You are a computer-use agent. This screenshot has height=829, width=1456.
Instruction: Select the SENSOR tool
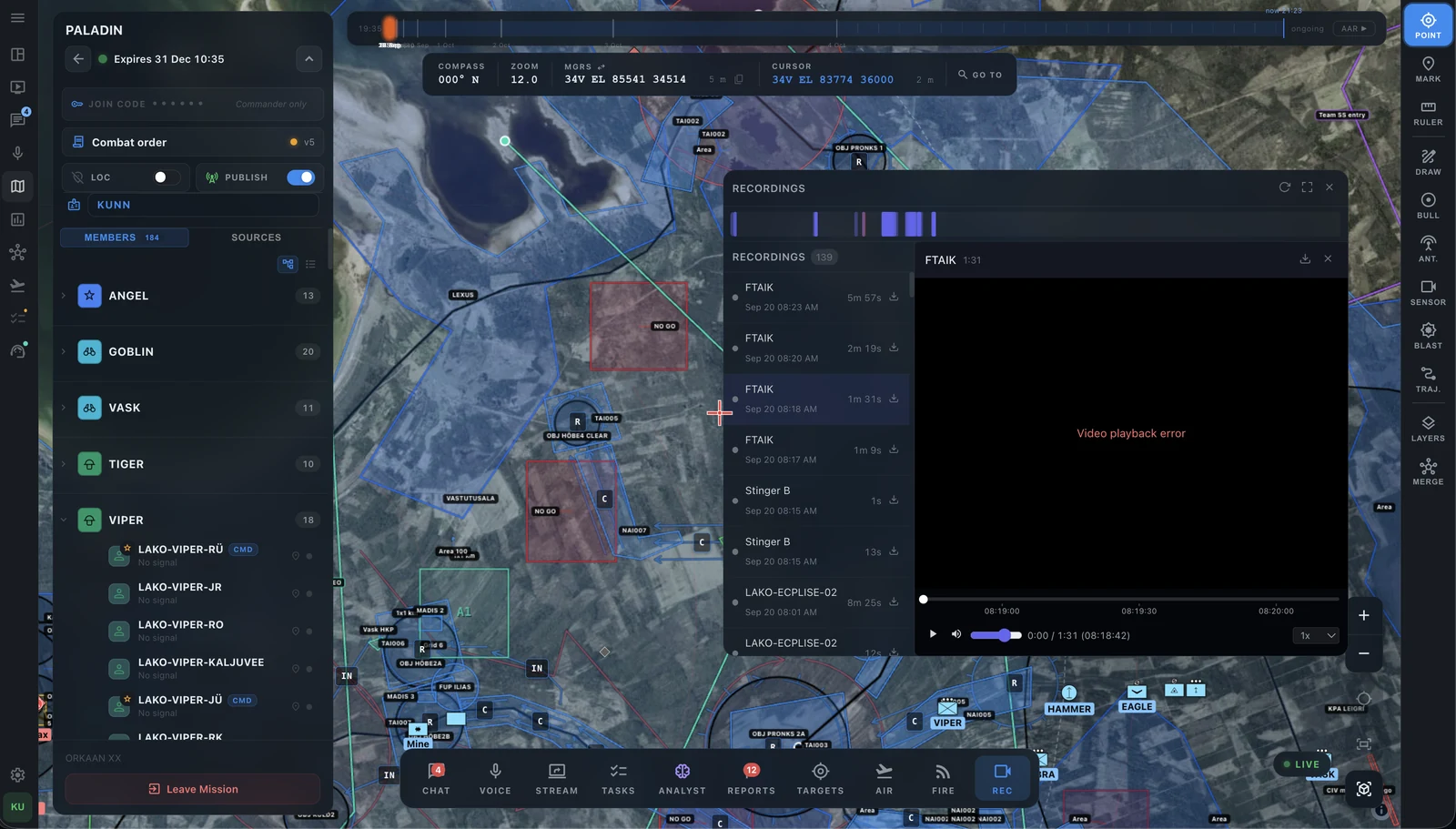(x=1428, y=293)
